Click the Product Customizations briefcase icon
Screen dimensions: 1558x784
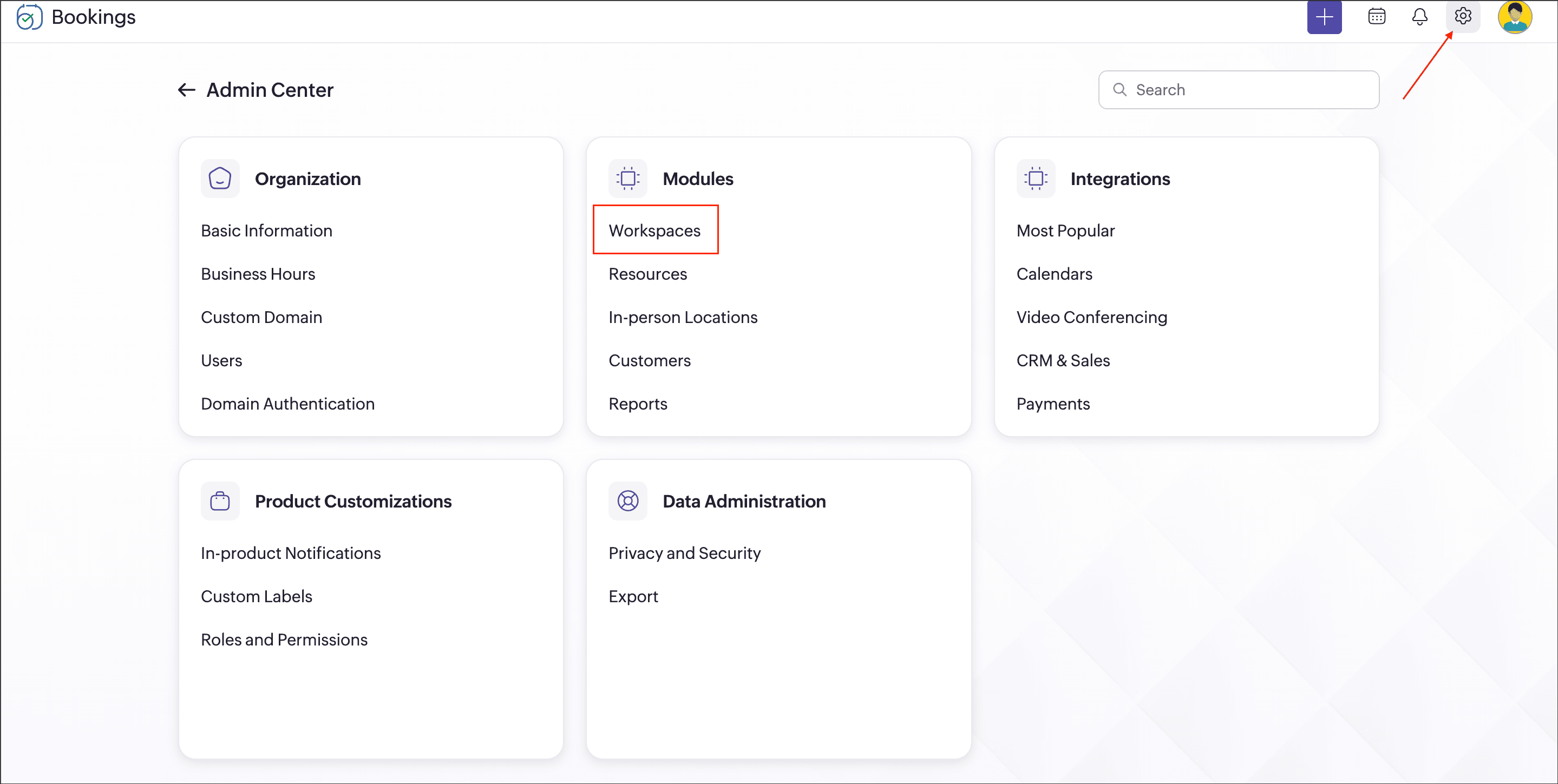click(x=220, y=500)
